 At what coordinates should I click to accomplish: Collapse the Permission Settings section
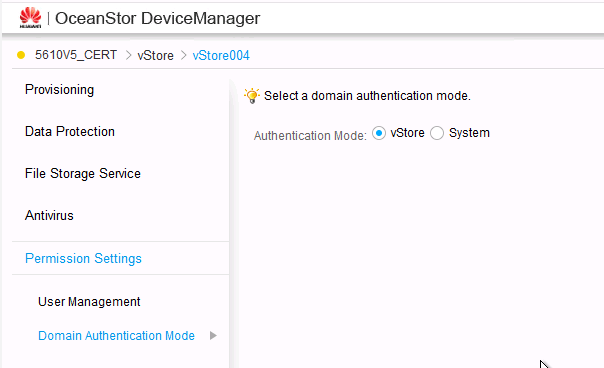pyautogui.click(x=83, y=258)
